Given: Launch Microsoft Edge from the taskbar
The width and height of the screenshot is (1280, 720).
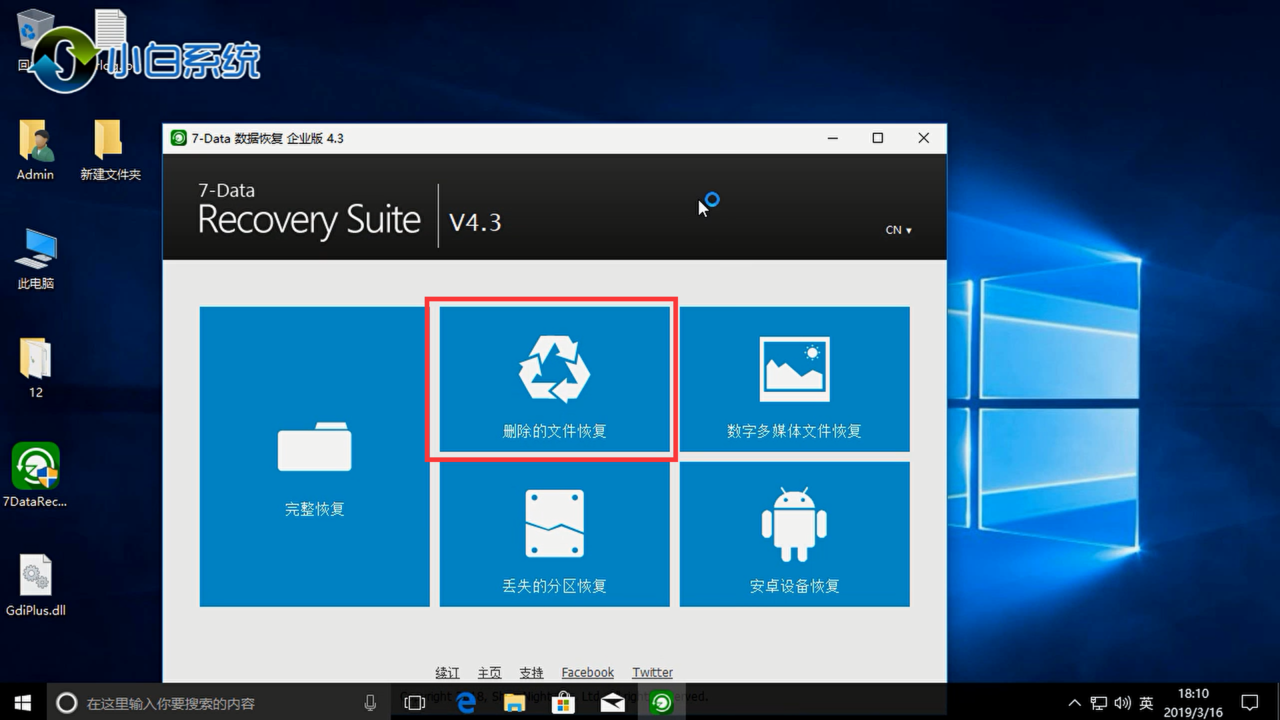Looking at the screenshot, I should [466, 703].
